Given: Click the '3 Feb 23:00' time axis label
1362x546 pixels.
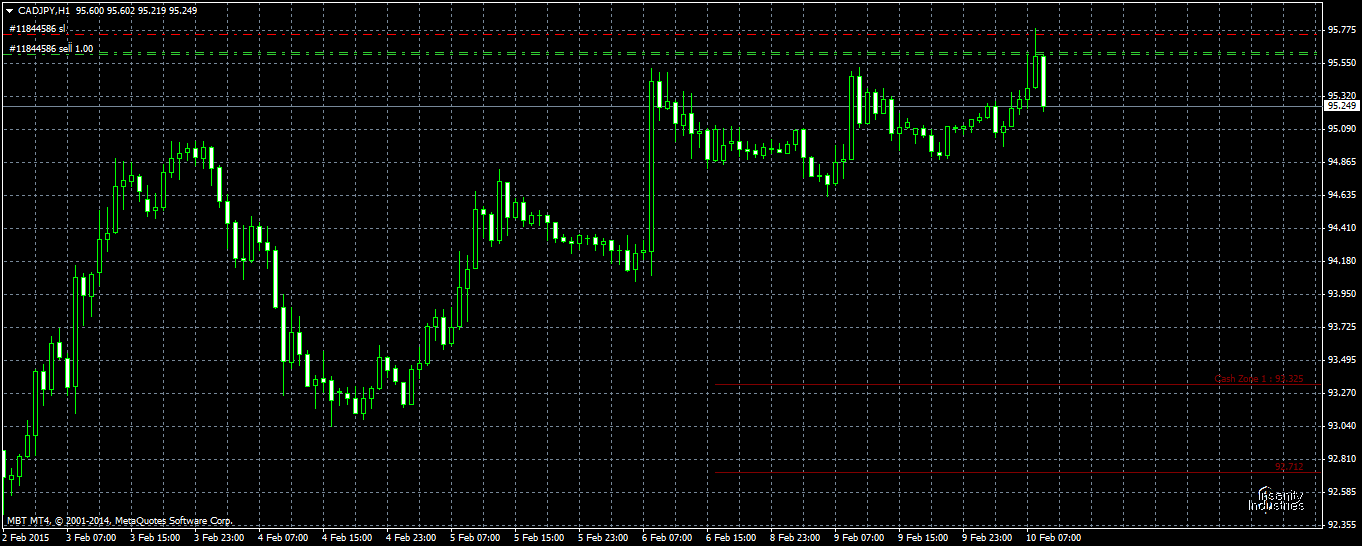Looking at the screenshot, I should (218, 538).
